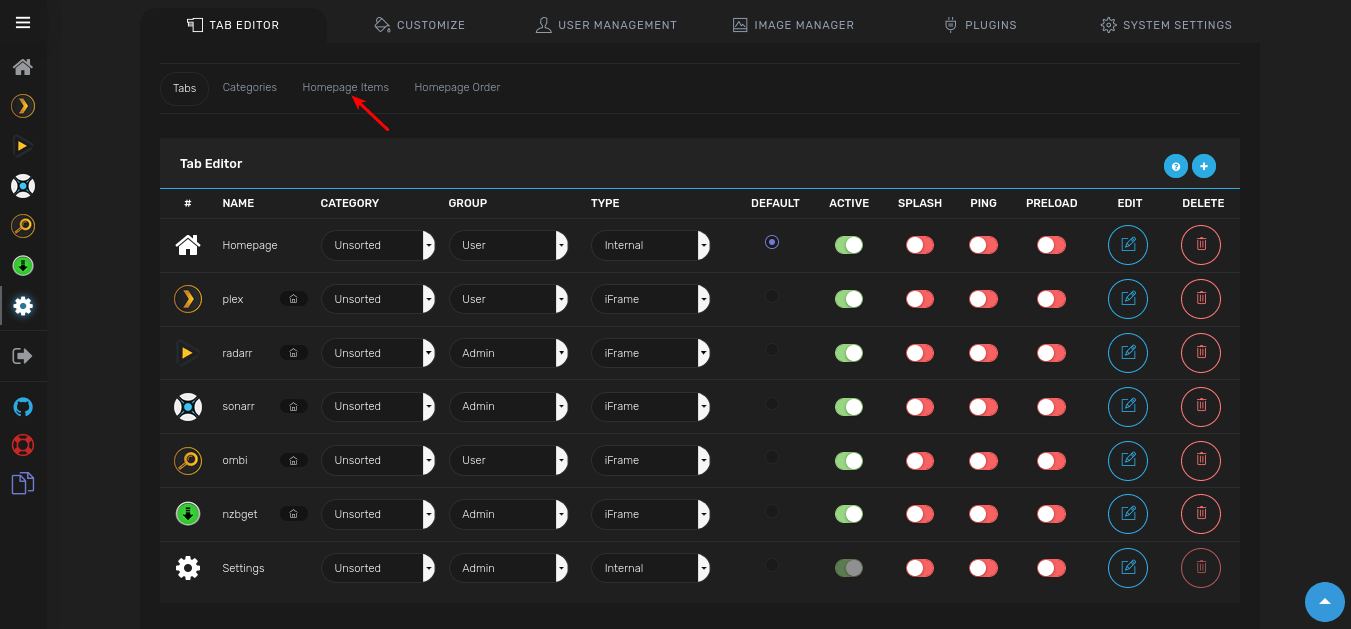1351x629 pixels.
Task: Open the Category dropdown for plex
Action: pos(378,299)
